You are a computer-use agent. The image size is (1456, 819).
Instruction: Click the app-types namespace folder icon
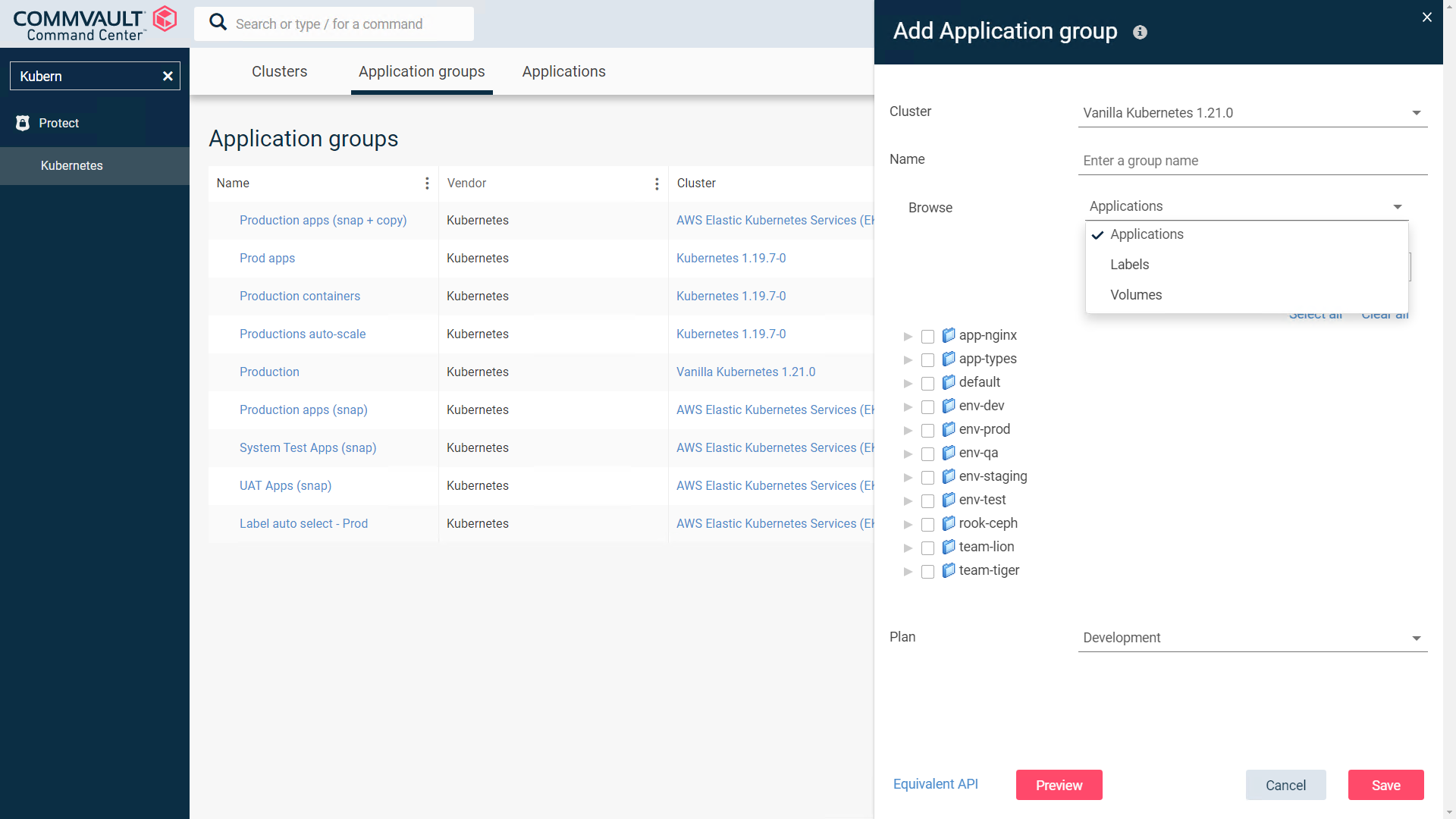pyautogui.click(x=948, y=359)
